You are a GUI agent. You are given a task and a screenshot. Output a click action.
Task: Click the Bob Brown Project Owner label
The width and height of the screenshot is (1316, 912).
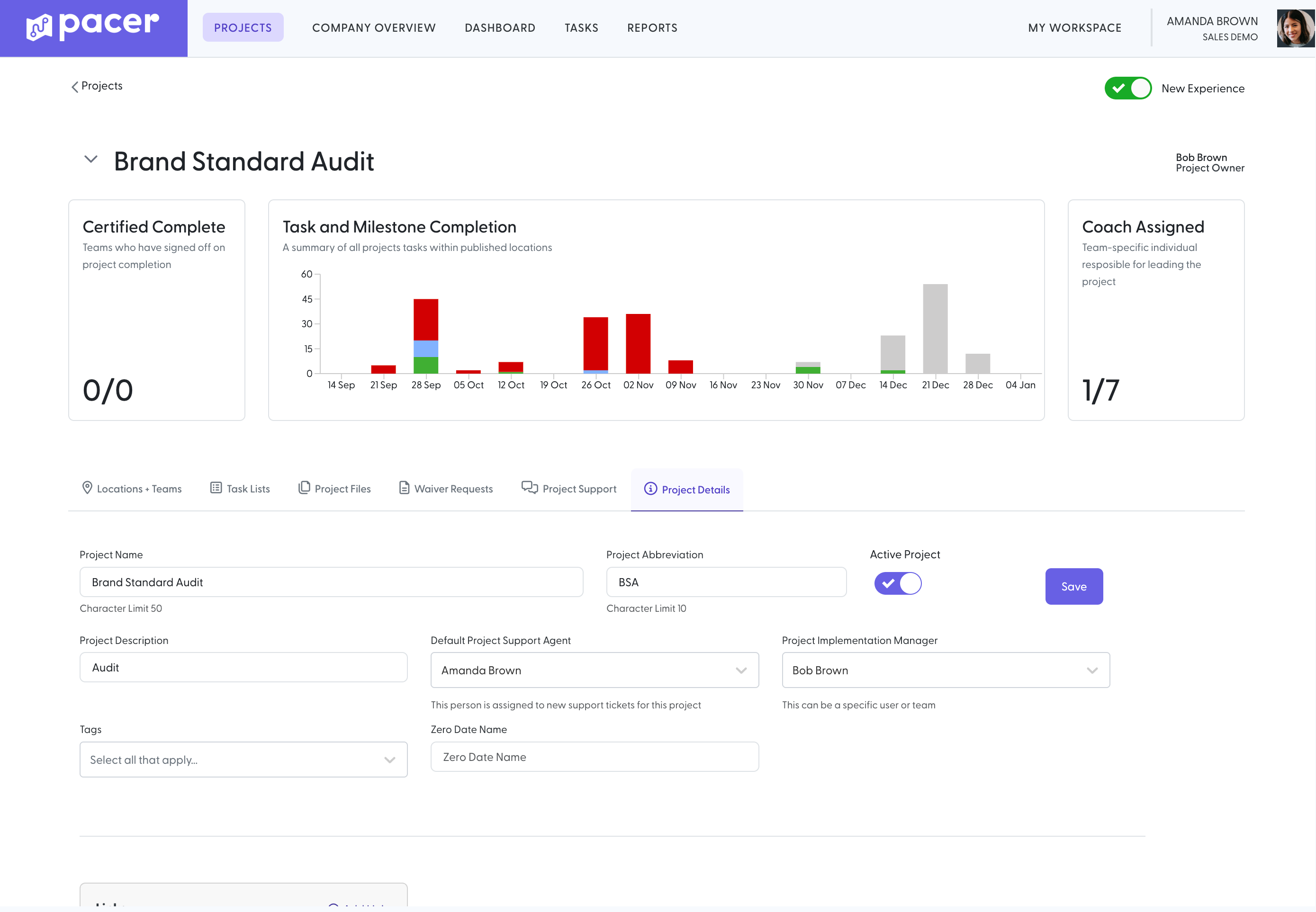[x=1210, y=162]
